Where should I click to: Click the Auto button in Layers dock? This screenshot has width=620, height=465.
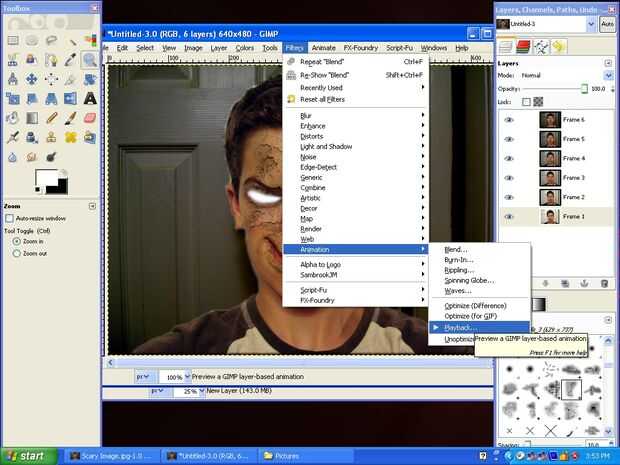coord(607,24)
